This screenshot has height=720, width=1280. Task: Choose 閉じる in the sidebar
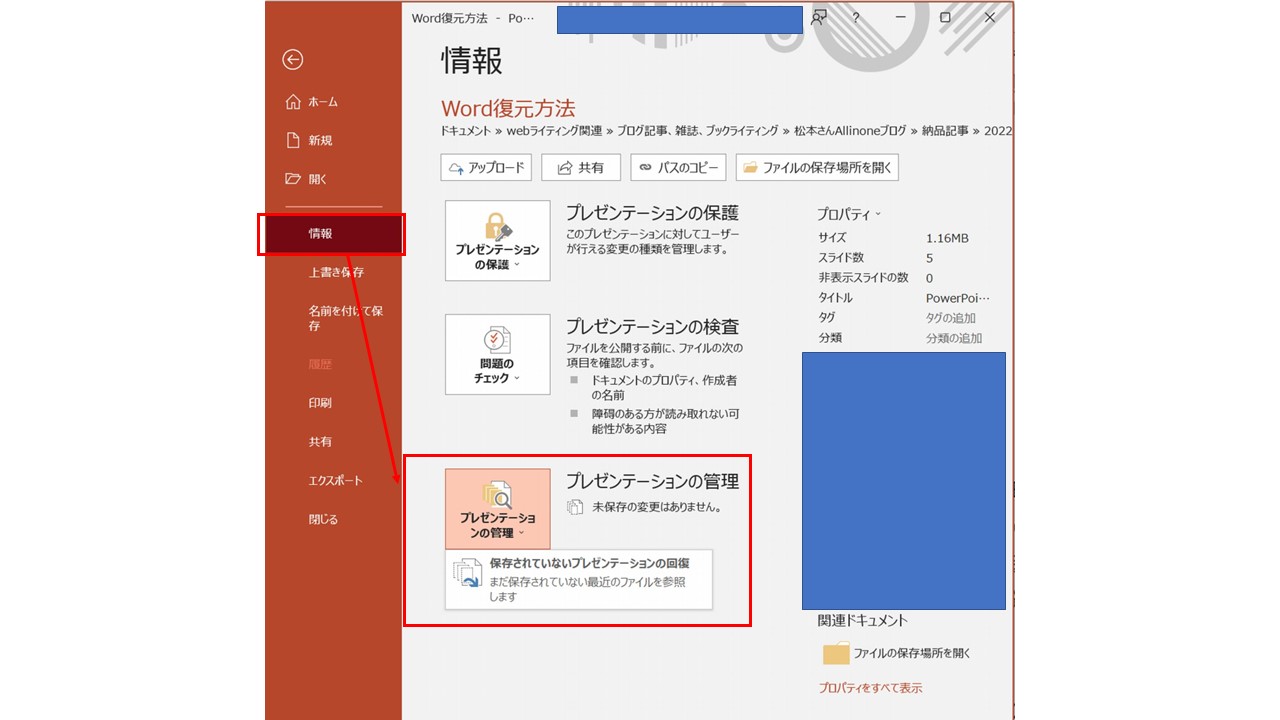coord(323,519)
